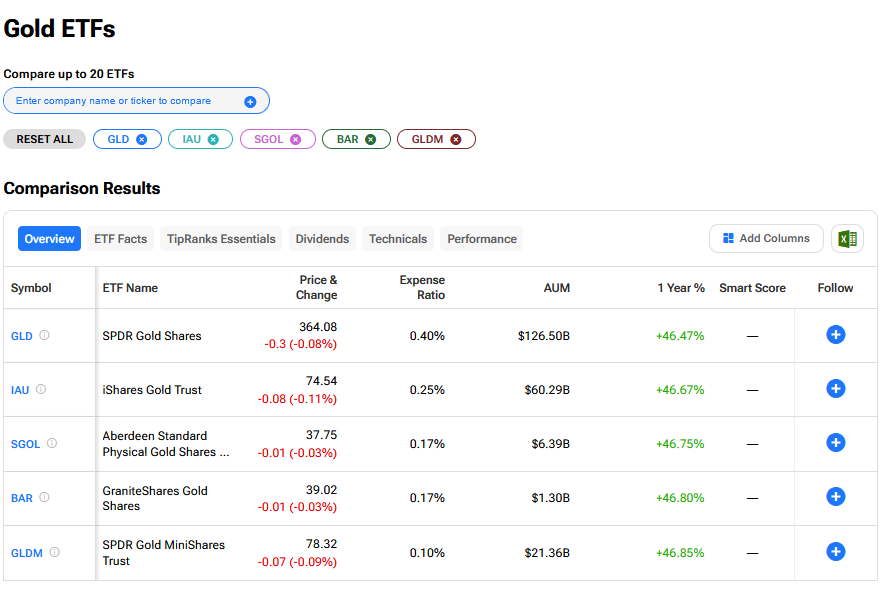Remove the IAU ticker chip

click(213, 140)
